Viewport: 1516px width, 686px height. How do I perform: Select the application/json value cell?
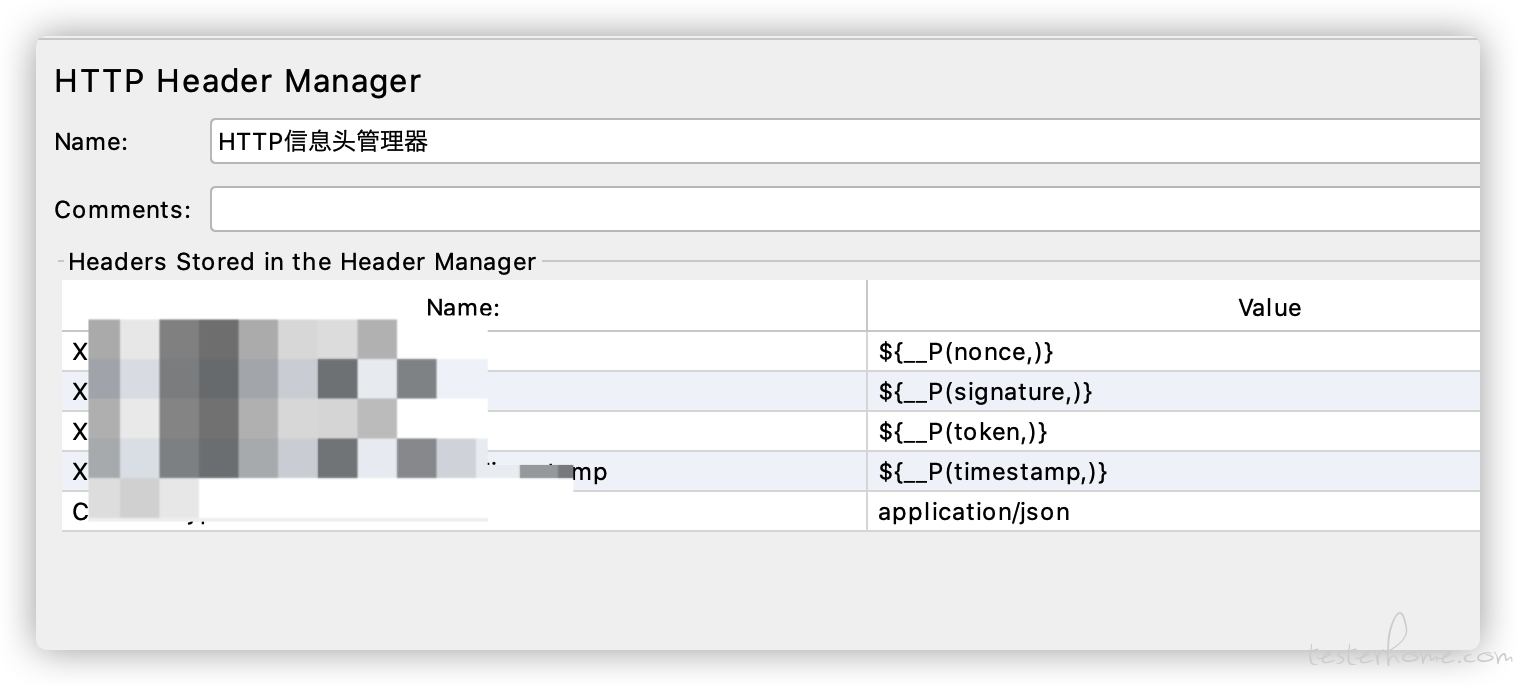[1173, 512]
